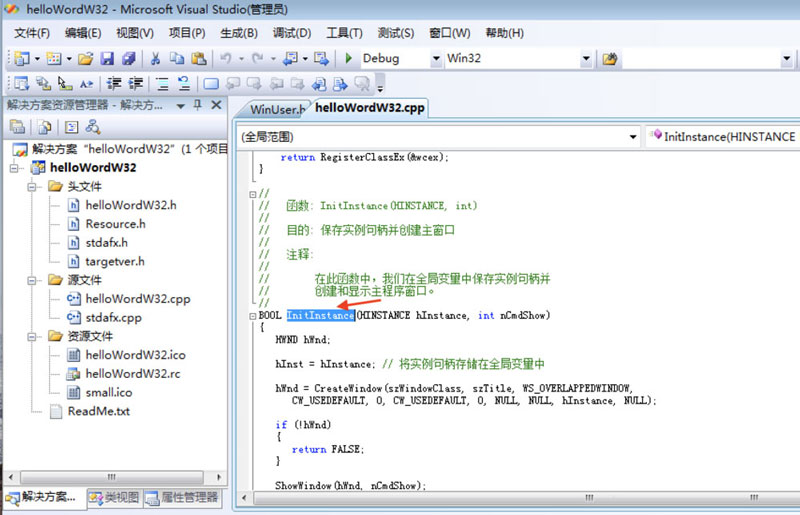
Task: Click the New Project toolbar icon
Action: (21, 58)
